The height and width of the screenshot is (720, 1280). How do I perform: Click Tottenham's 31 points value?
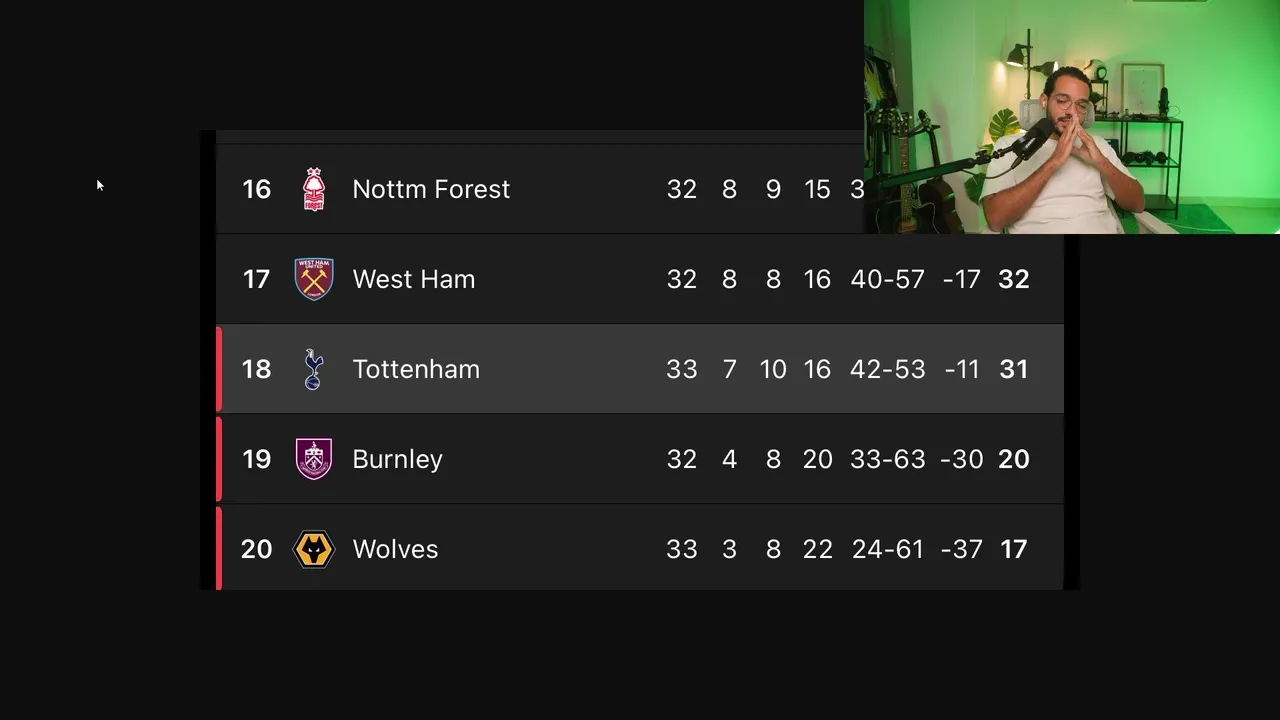pyautogui.click(x=1013, y=369)
